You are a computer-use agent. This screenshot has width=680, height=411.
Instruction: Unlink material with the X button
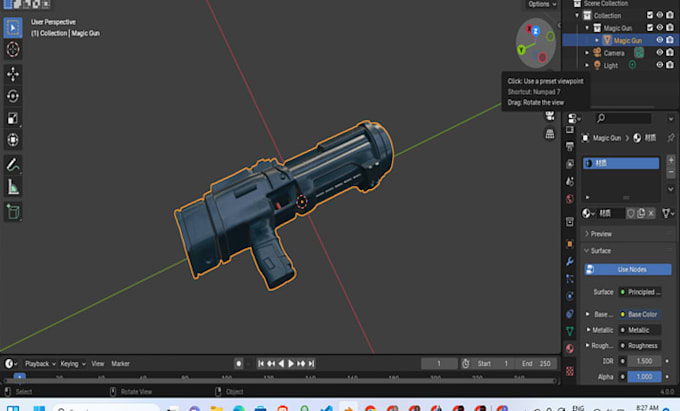point(651,213)
